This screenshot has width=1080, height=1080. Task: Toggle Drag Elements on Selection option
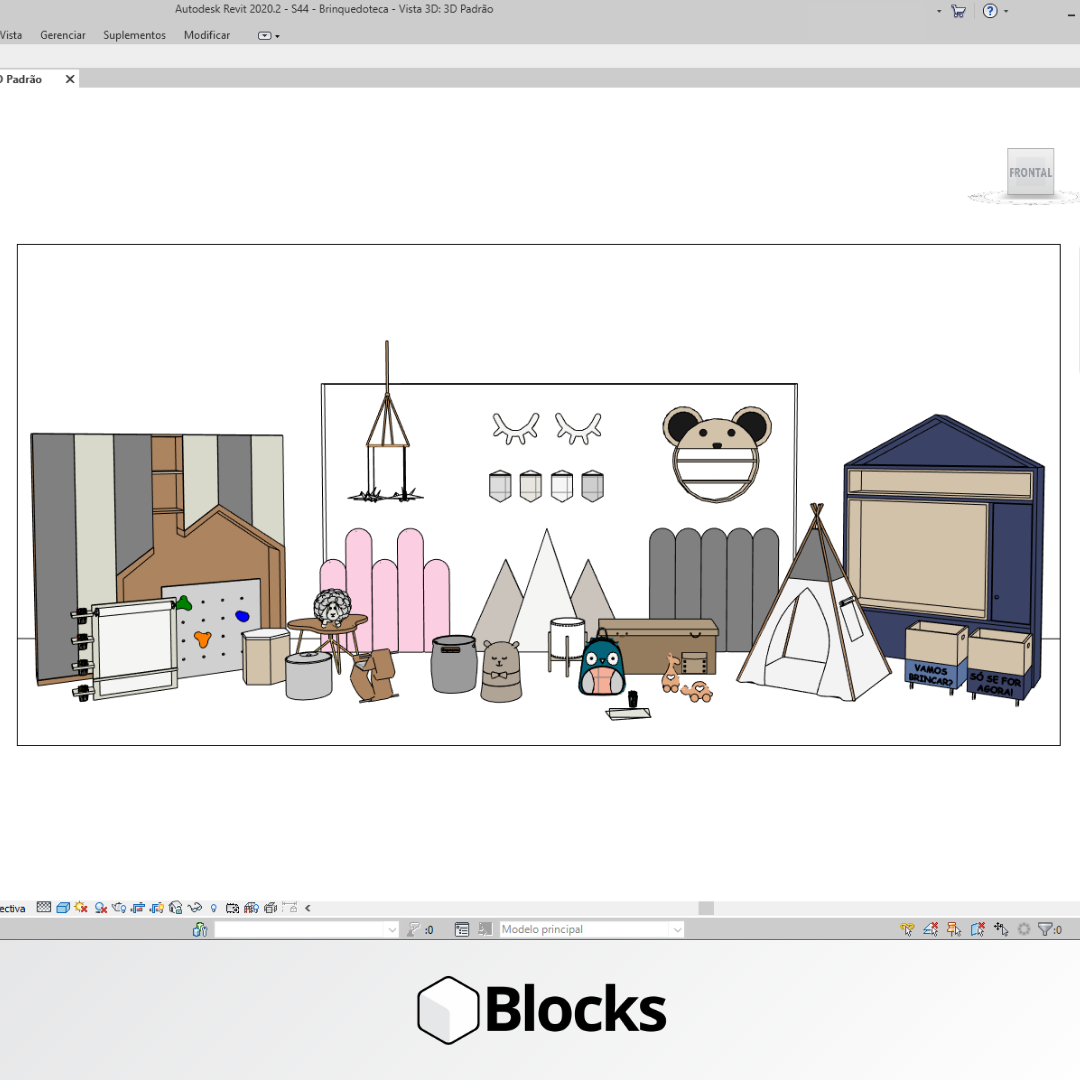[1001, 929]
